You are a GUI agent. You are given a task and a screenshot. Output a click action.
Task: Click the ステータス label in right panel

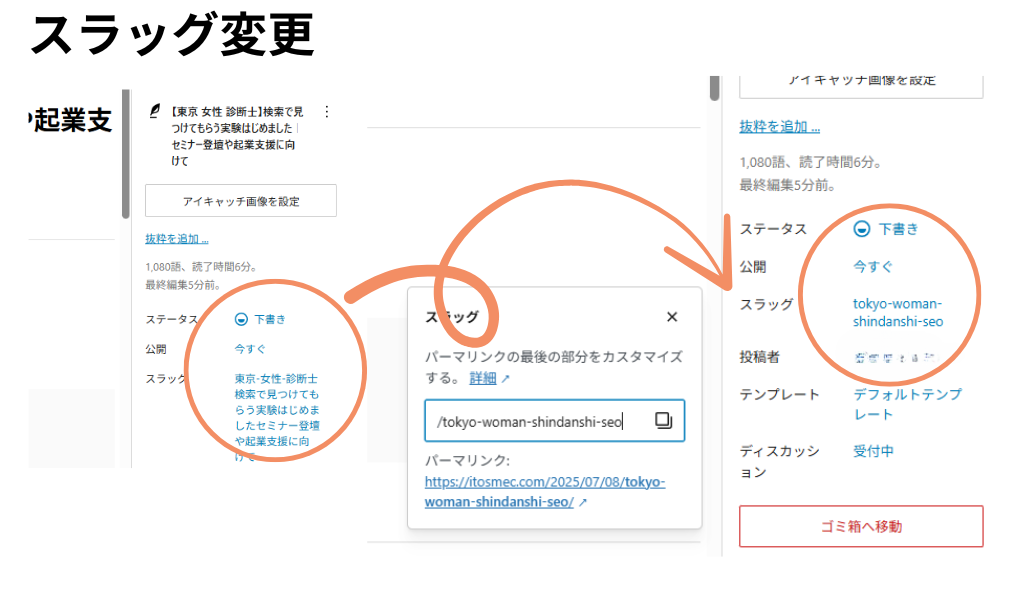[x=773, y=229]
